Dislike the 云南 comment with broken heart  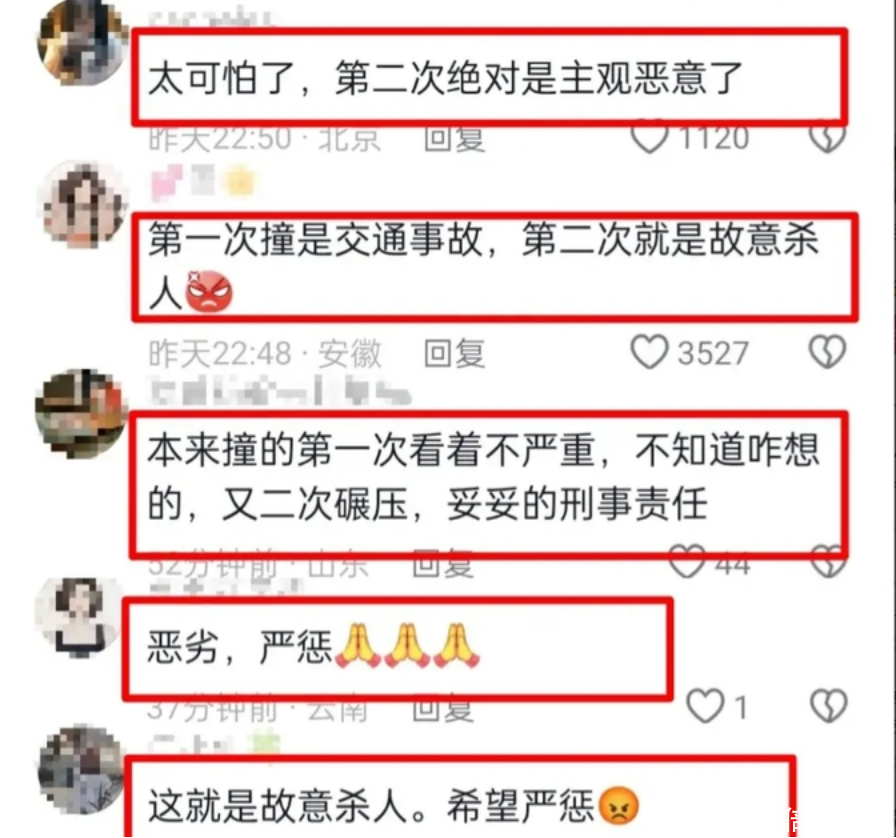click(x=829, y=706)
